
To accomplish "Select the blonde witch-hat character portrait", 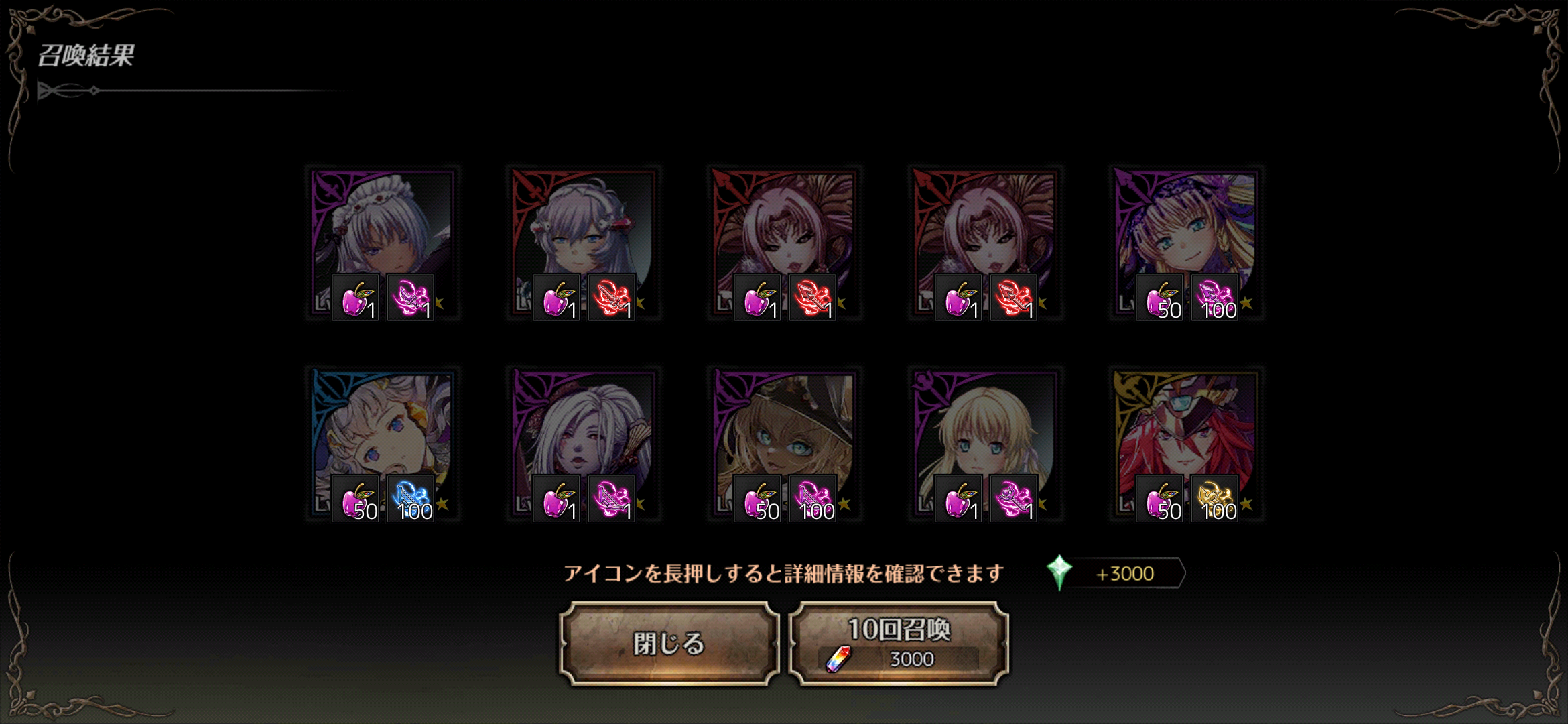I will coord(785,444).
